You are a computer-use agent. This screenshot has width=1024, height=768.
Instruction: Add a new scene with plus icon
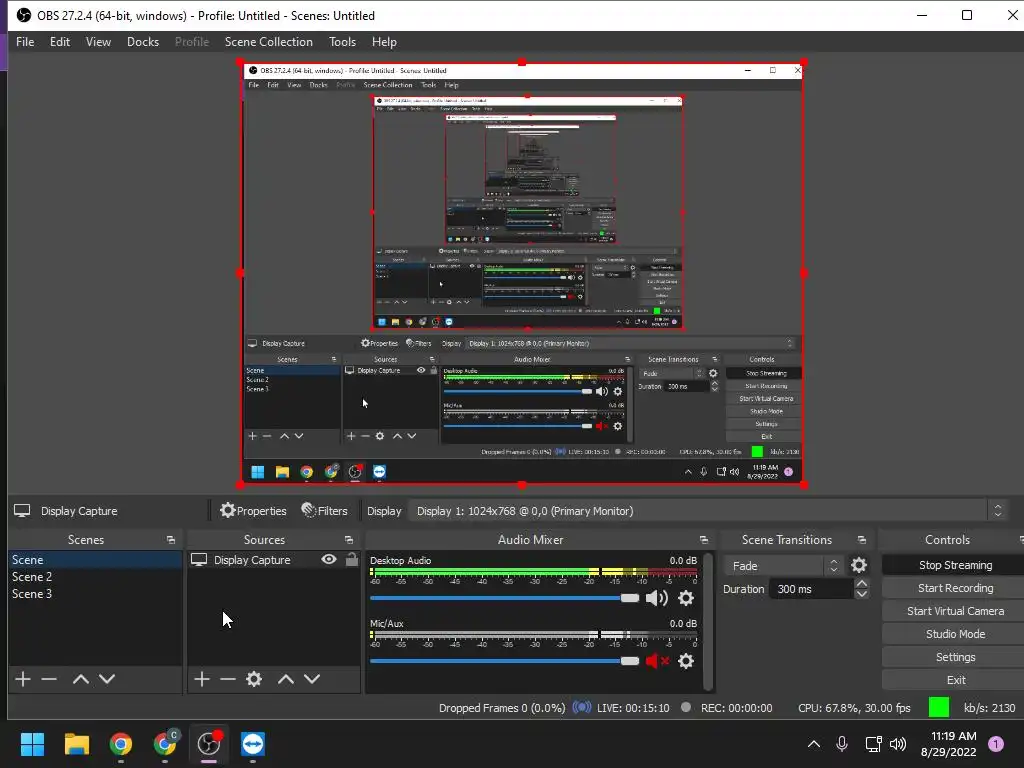(23, 679)
